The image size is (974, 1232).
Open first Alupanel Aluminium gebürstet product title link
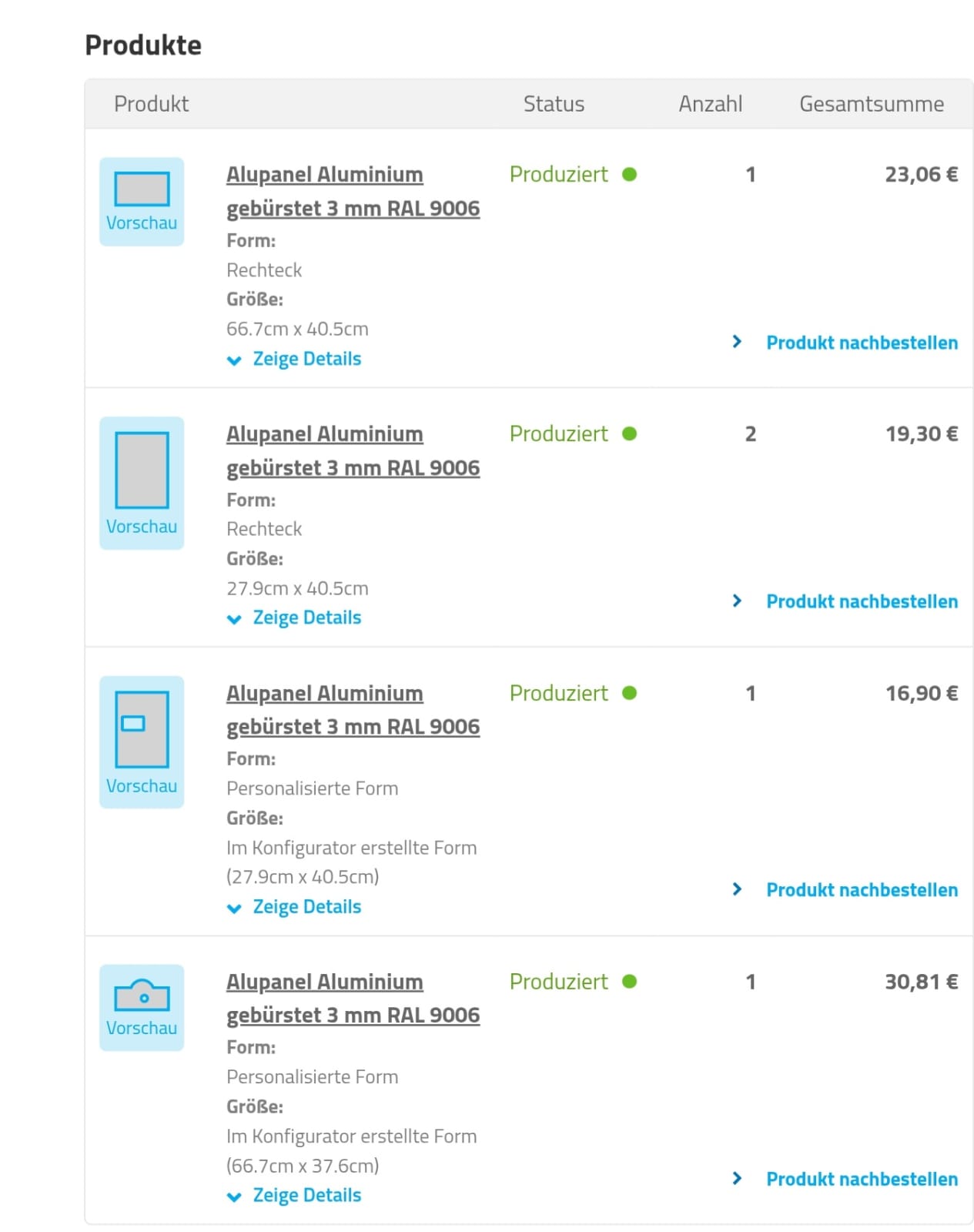pos(352,191)
